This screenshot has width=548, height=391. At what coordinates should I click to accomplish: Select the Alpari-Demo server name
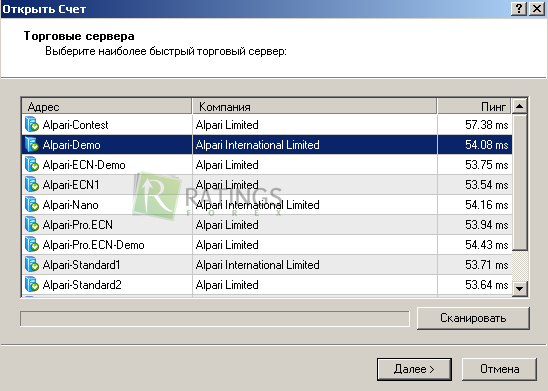coord(72,145)
